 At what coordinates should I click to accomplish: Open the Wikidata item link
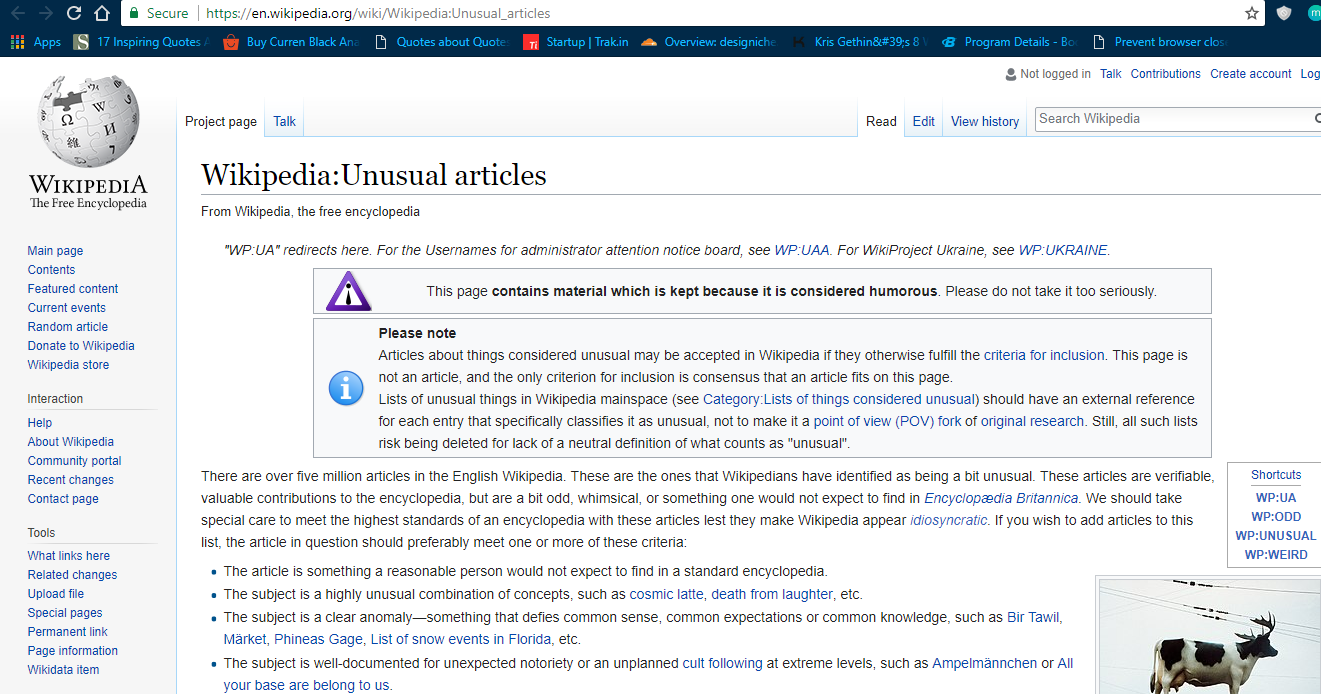click(64, 670)
